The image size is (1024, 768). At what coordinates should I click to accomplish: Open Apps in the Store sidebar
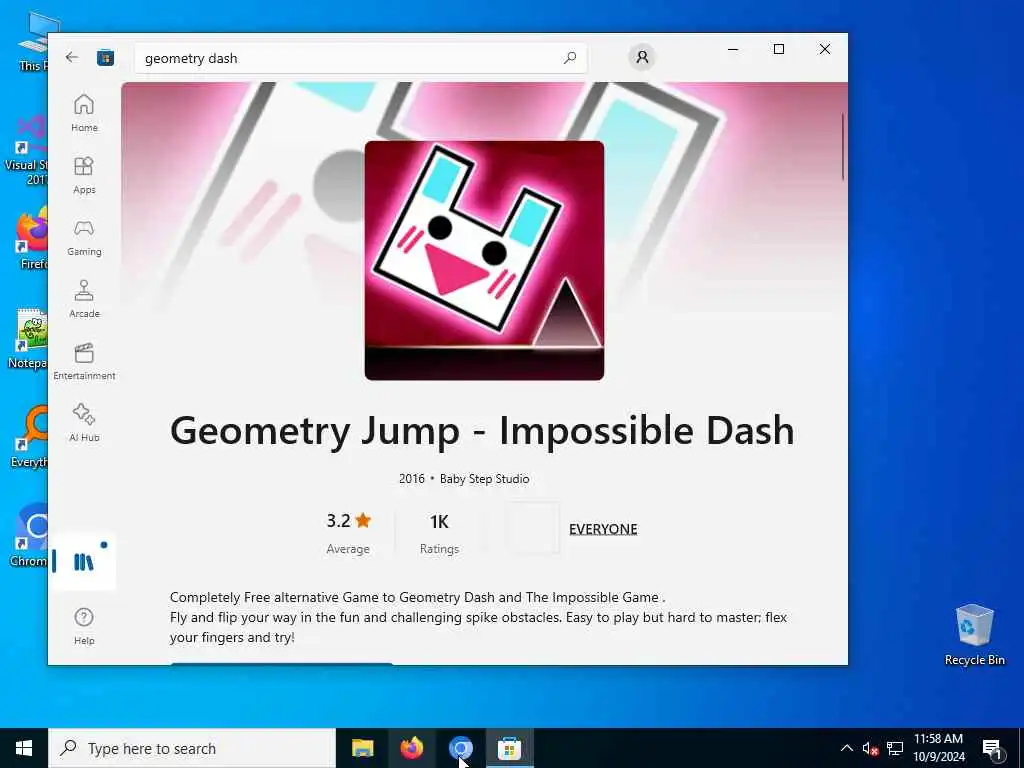(84, 175)
